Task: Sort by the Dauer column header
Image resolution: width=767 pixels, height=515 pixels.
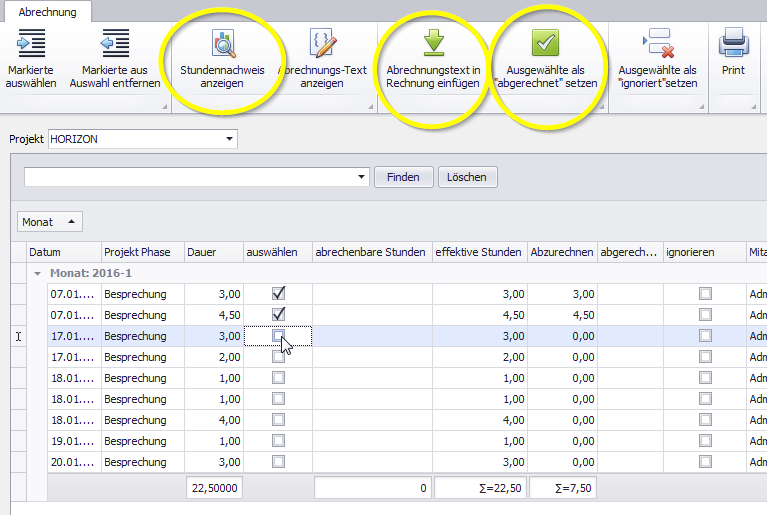Action: click(214, 253)
